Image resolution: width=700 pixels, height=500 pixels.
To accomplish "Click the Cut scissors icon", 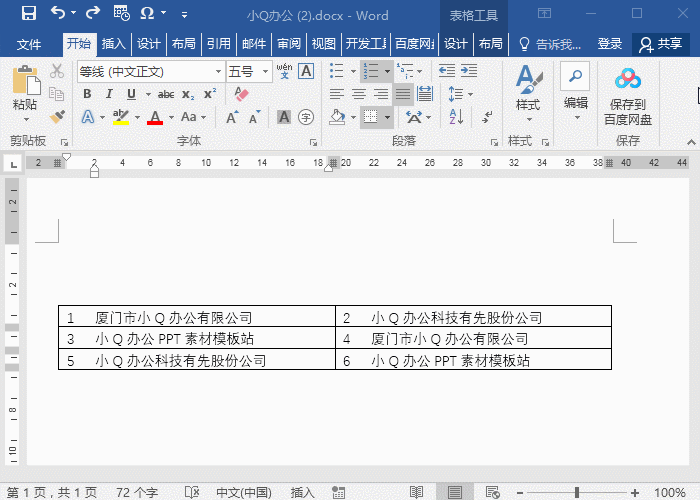I will point(57,71).
